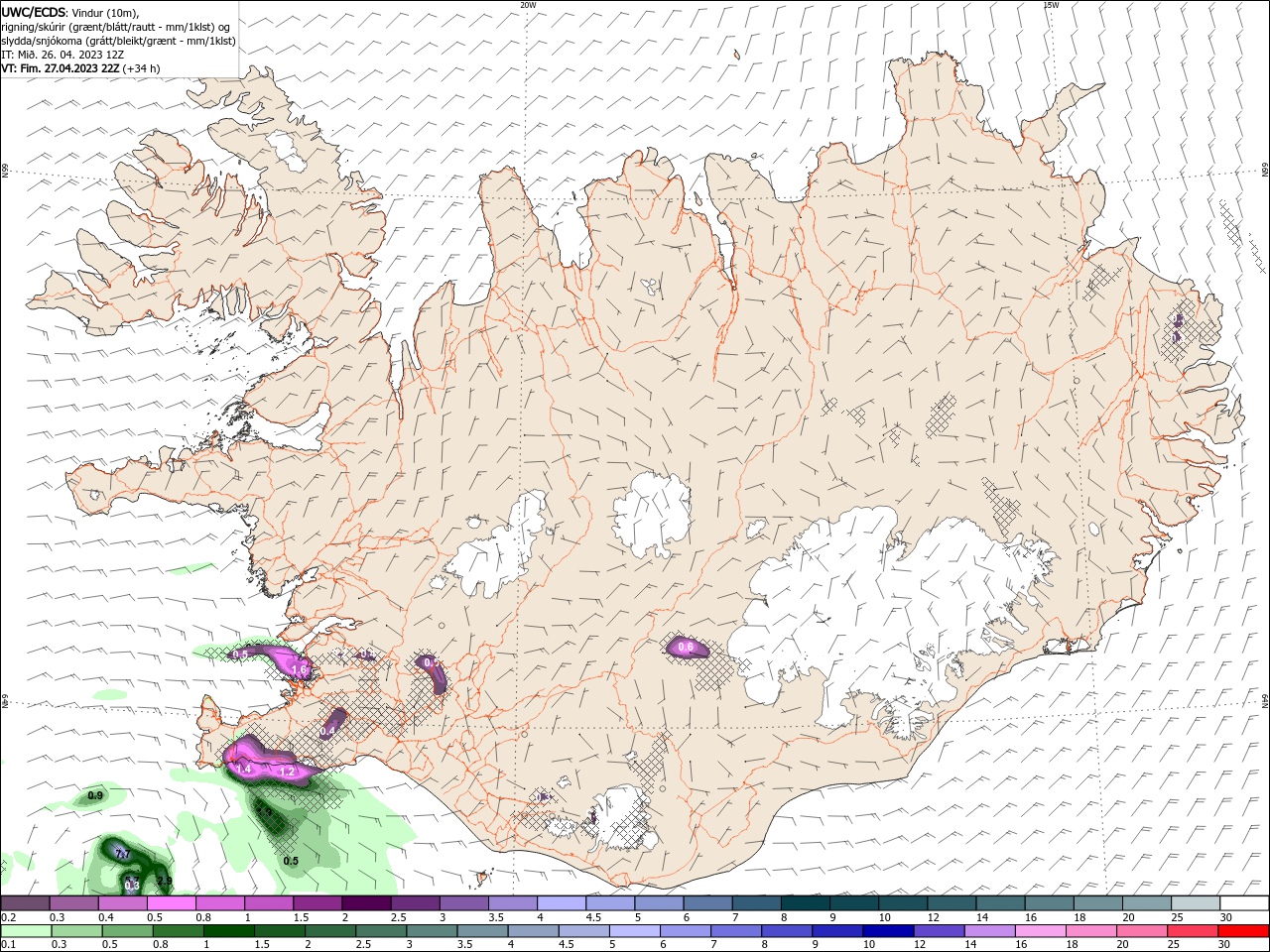This screenshot has height=952, width=1270.
Task: Click the '2.9' rain value offshore
Action: pos(165,881)
